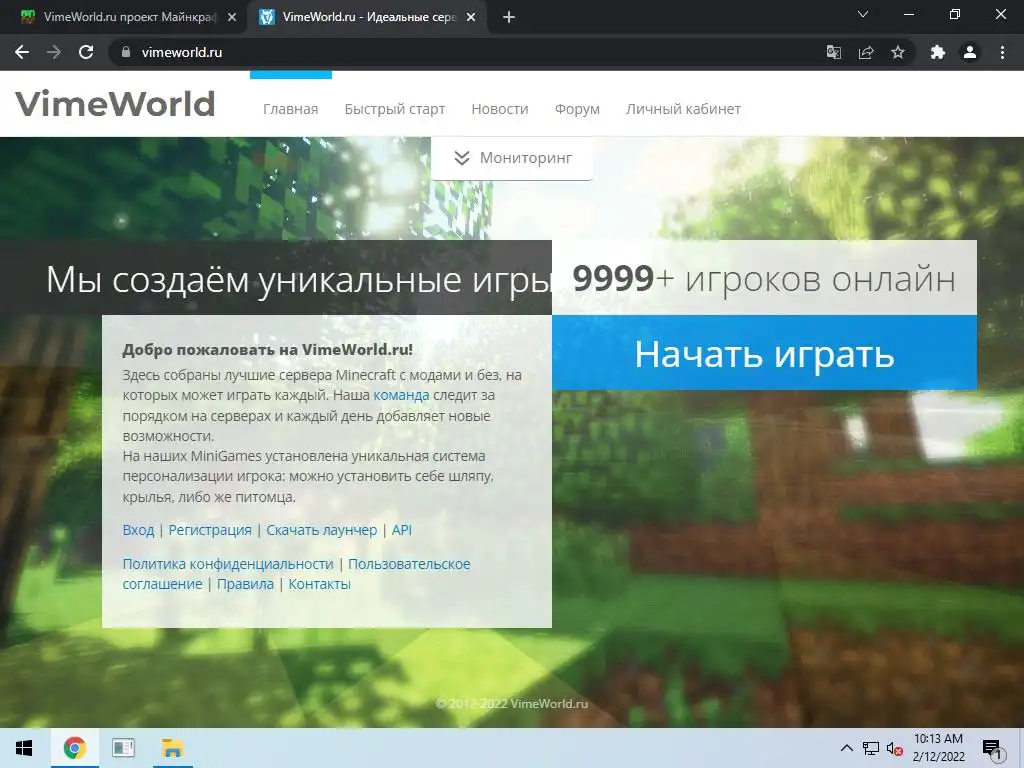
Task: Follow the команда link in welcome text
Action: coord(401,395)
